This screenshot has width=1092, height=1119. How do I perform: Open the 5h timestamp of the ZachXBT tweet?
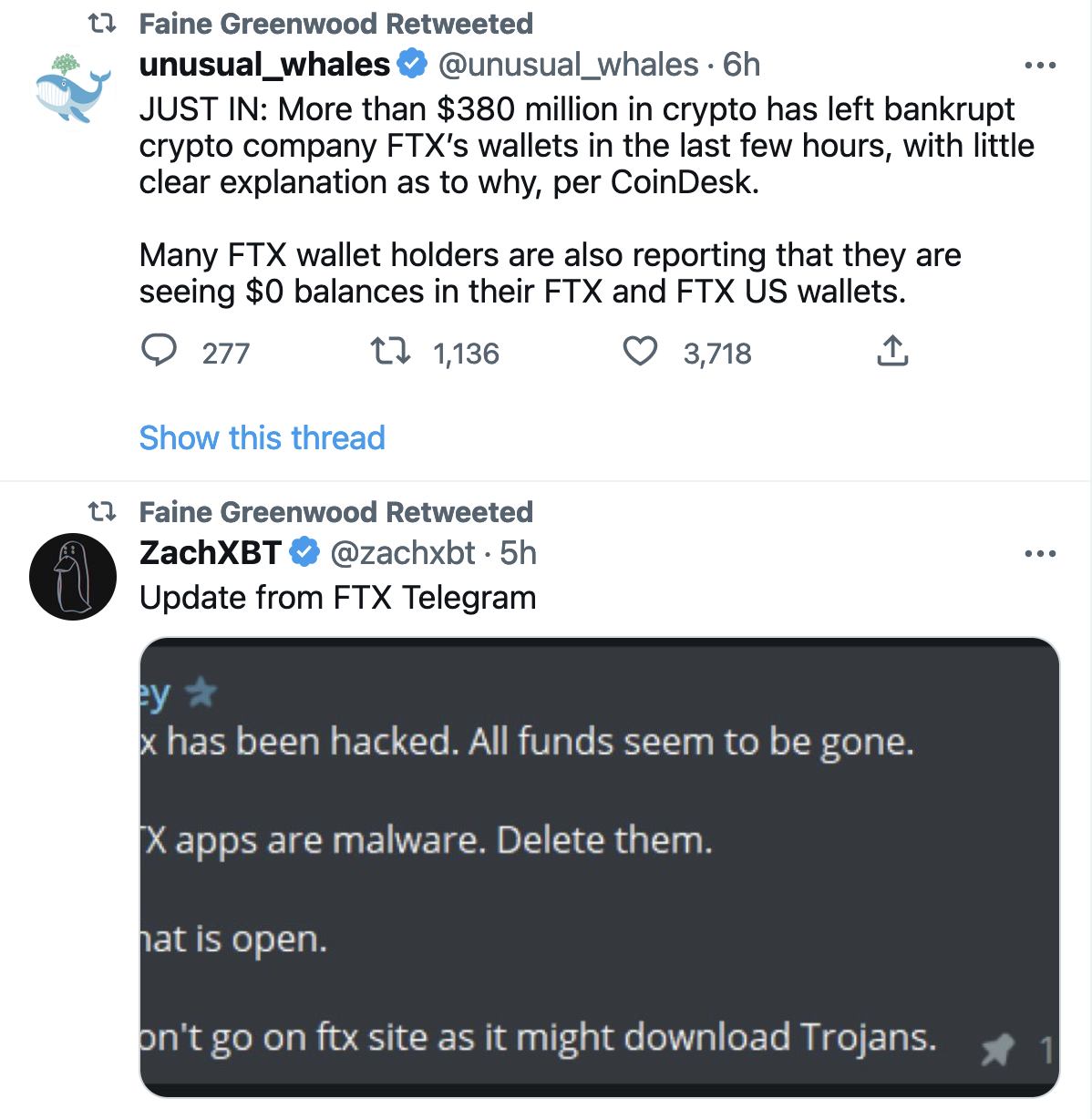click(x=518, y=553)
